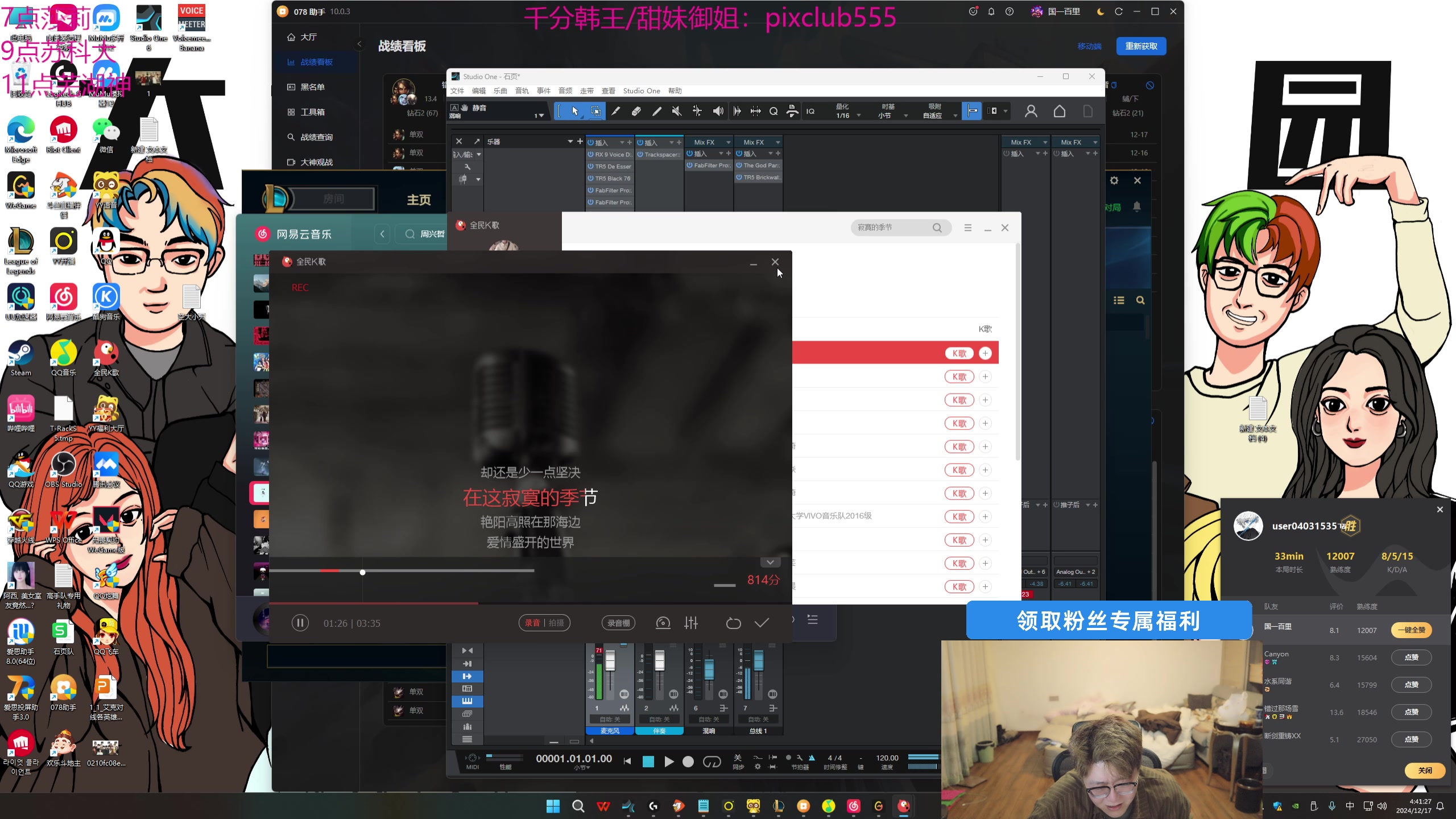Collapse the 078 助手 sidebar arrow
The image size is (1456, 819).
pyautogui.click(x=359, y=43)
